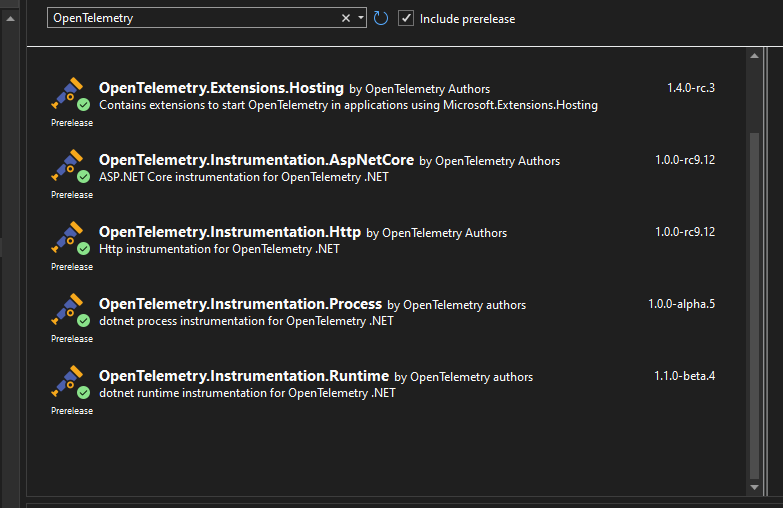Image resolution: width=783 pixels, height=508 pixels.
Task: Click version 1.0.0-alpha.5 of Instrumentation.Process
Action: click(682, 304)
